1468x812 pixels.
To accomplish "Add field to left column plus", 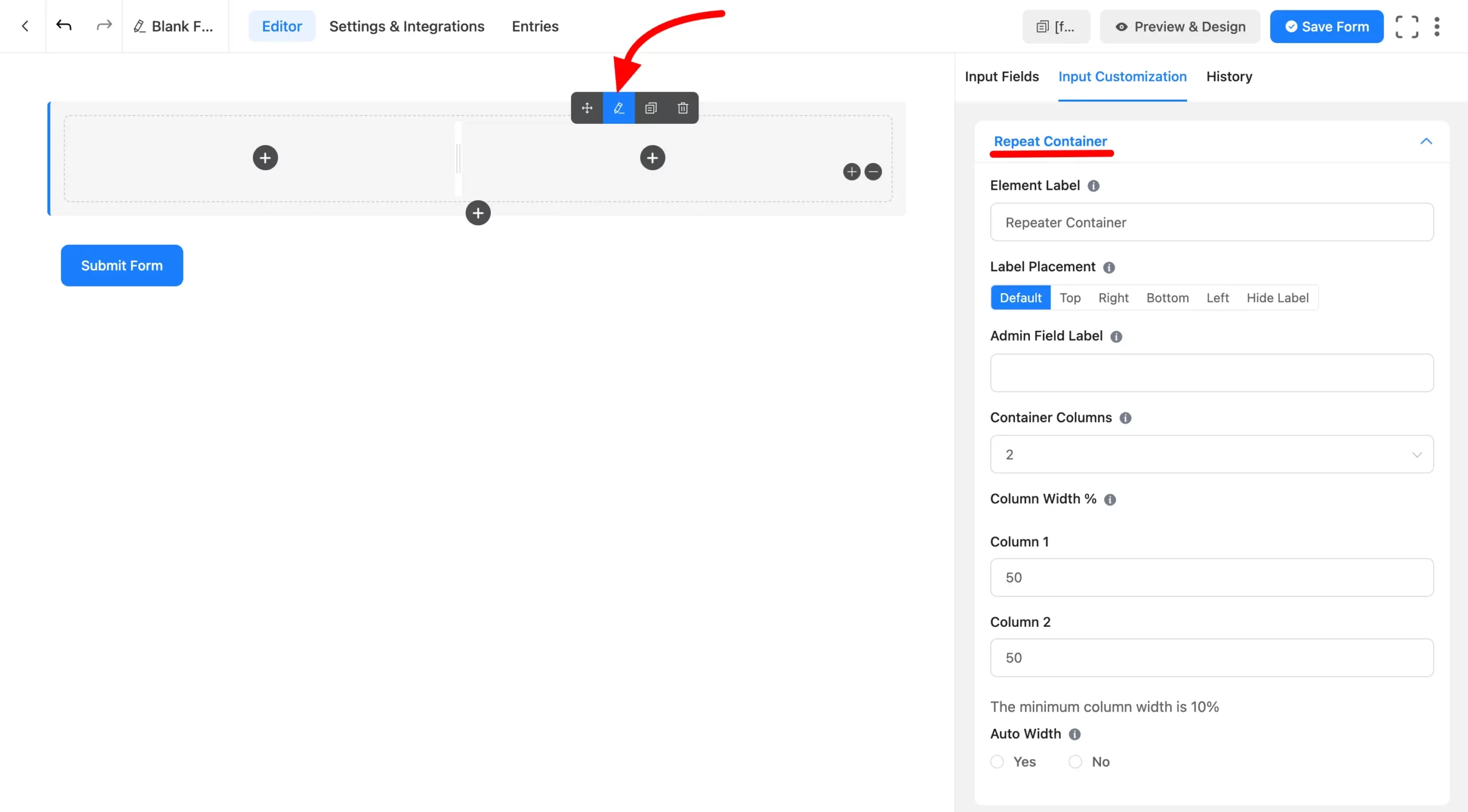I will coord(265,158).
